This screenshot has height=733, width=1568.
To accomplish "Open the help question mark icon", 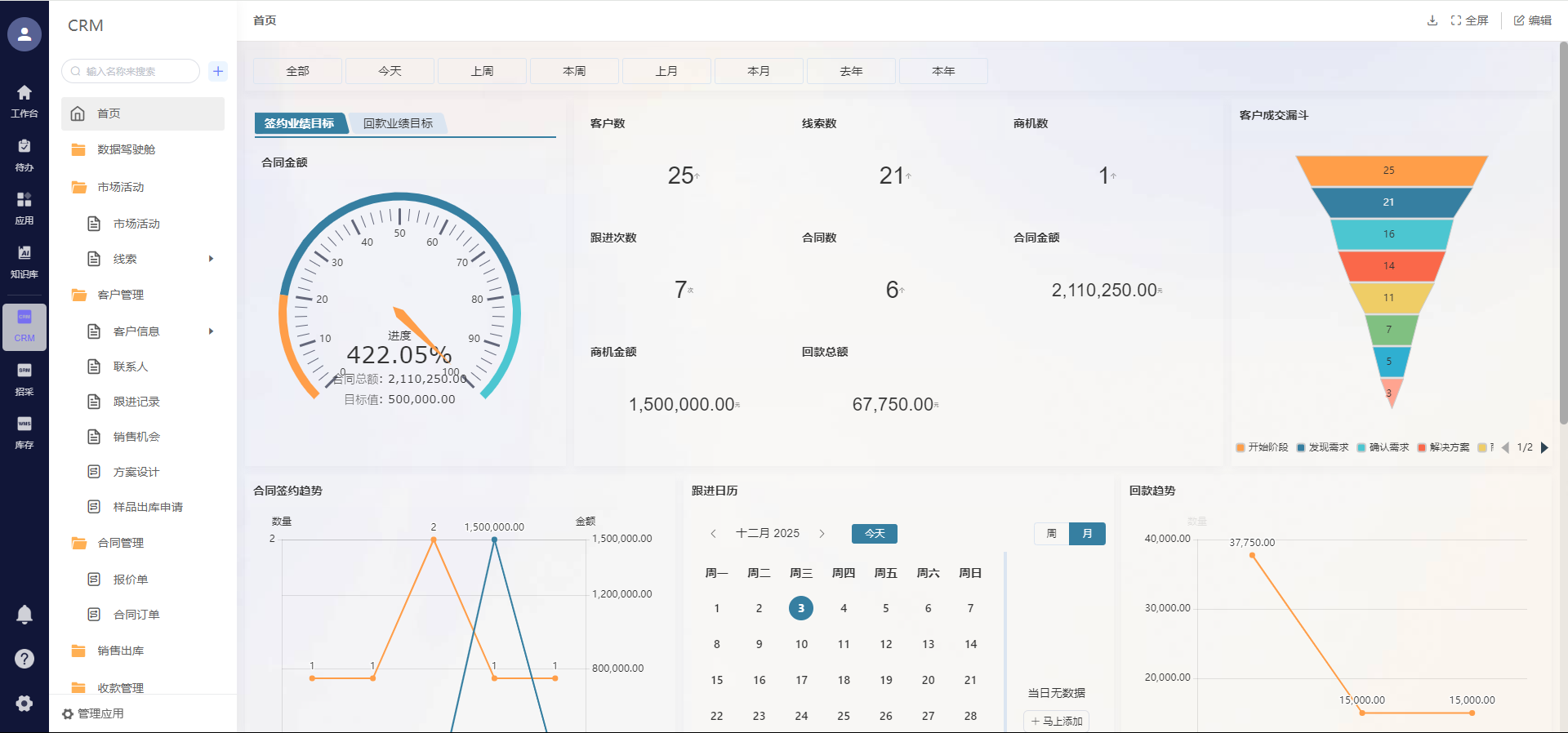I will (24, 659).
